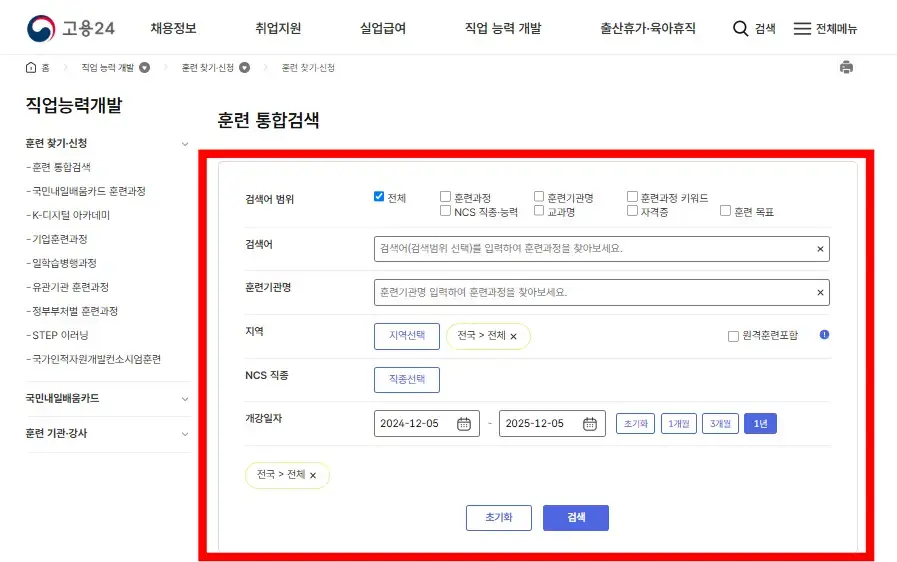Check the 훈련 목표 checkbox
Viewport: 897px width, 562px height.
tap(725, 211)
